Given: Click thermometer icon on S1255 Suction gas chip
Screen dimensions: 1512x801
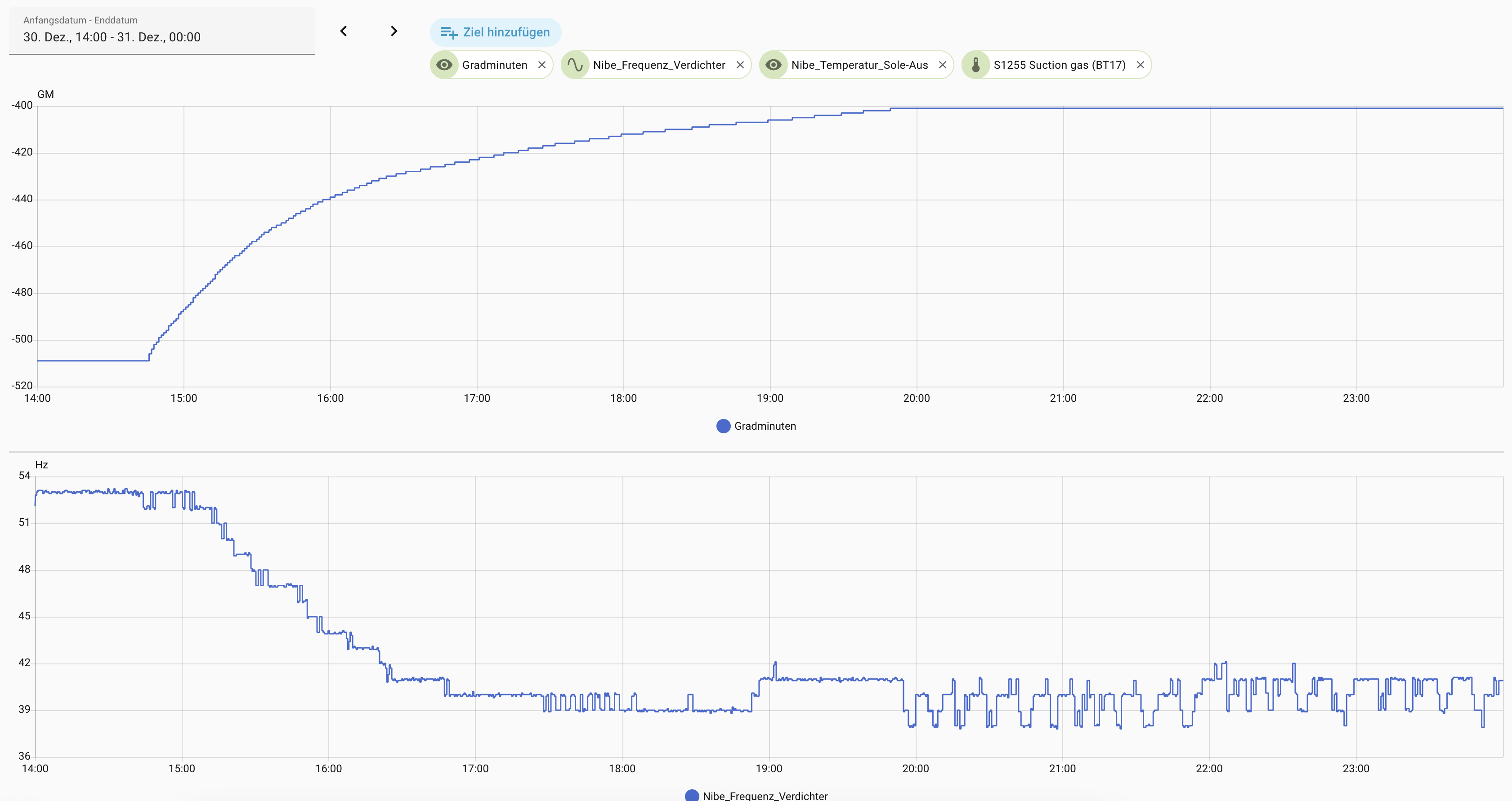Looking at the screenshot, I should tap(975, 65).
